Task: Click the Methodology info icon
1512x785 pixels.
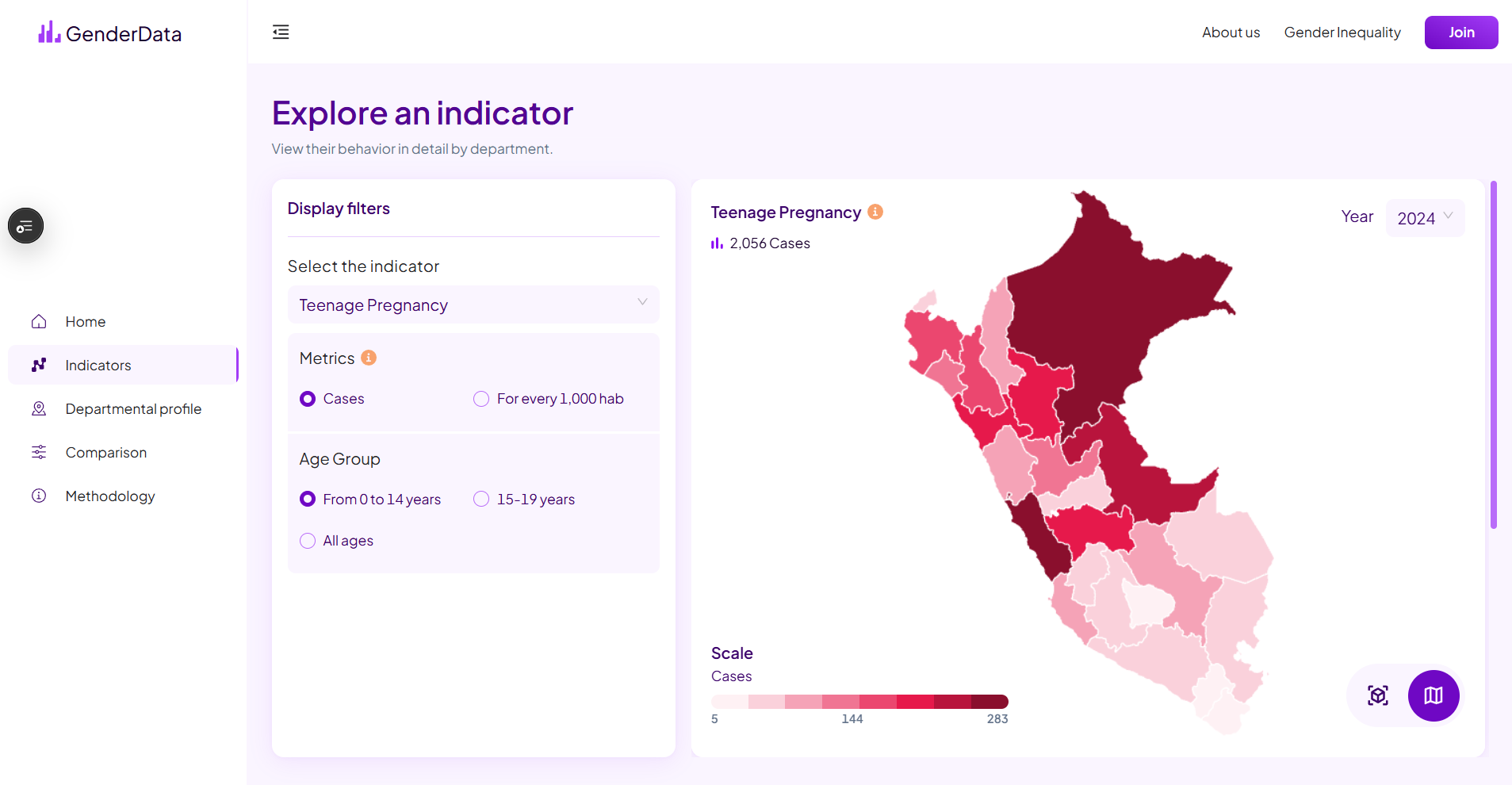Action: pos(39,496)
